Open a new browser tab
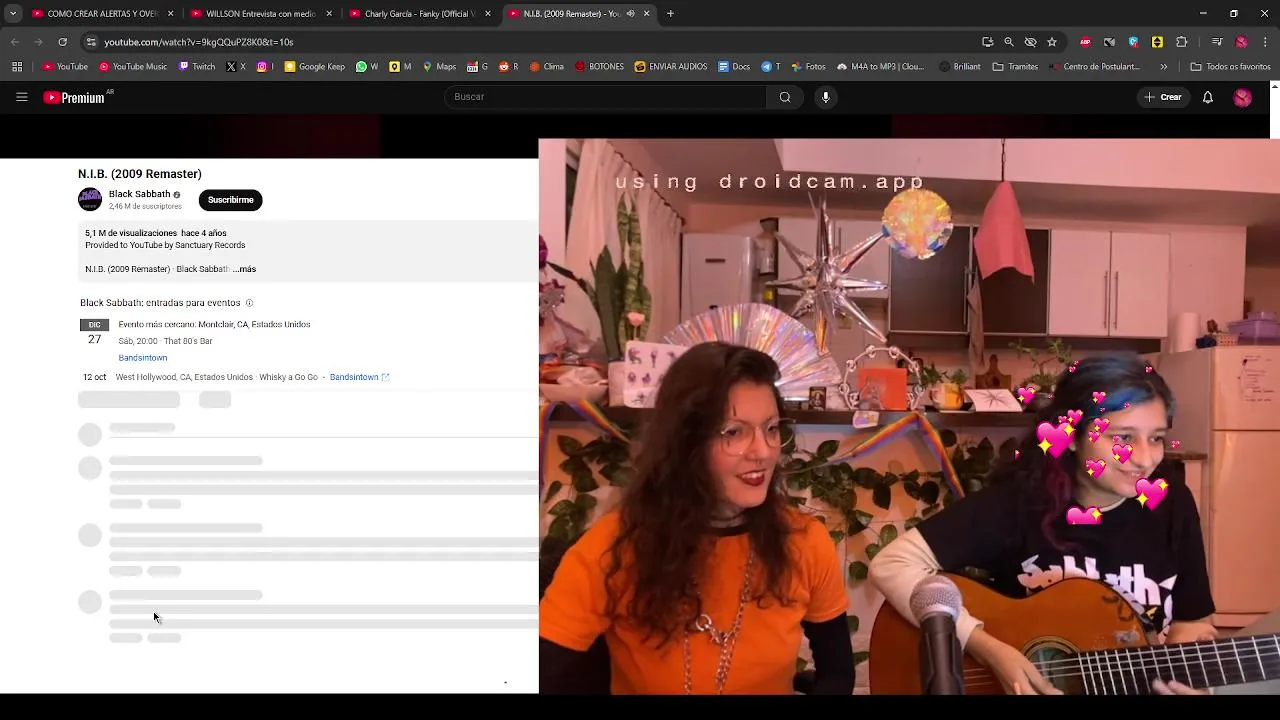Image resolution: width=1280 pixels, height=720 pixels. coord(670,14)
